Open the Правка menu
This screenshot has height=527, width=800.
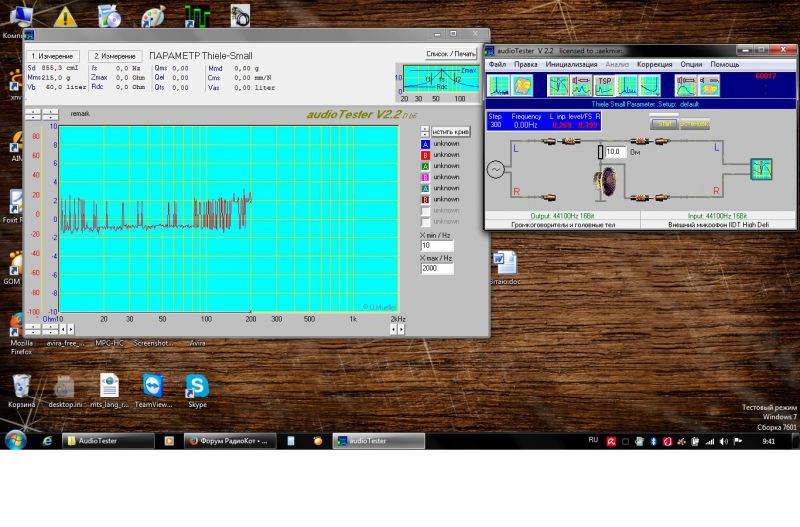tap(526, 64)
